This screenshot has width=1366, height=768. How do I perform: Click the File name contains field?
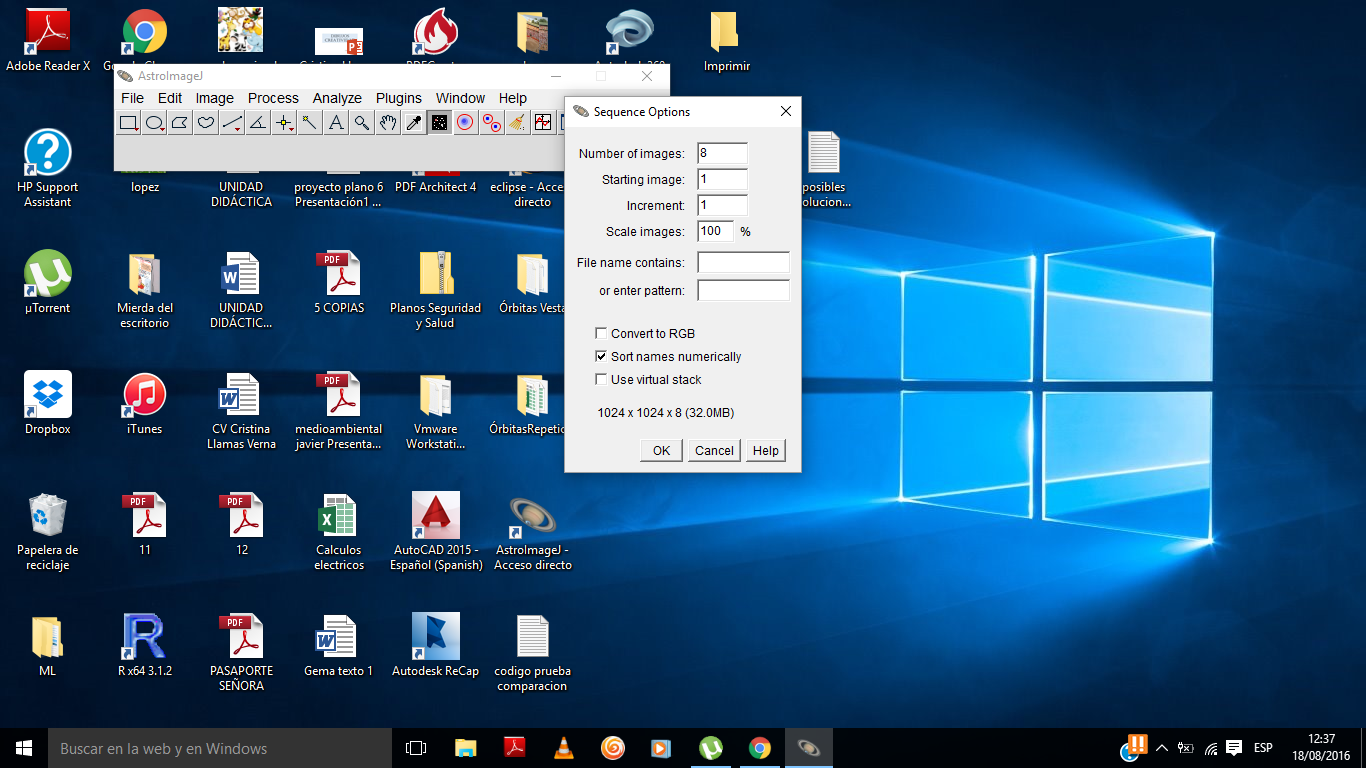(x=743, y=263)
